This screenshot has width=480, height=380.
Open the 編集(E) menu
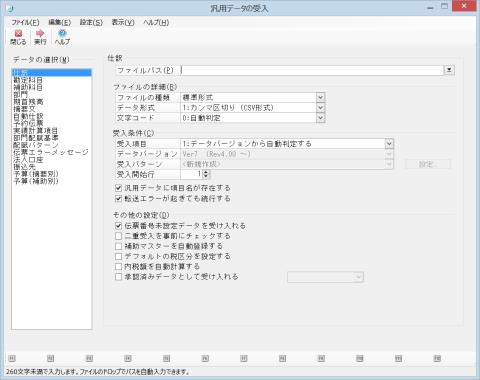coord(60,22)
